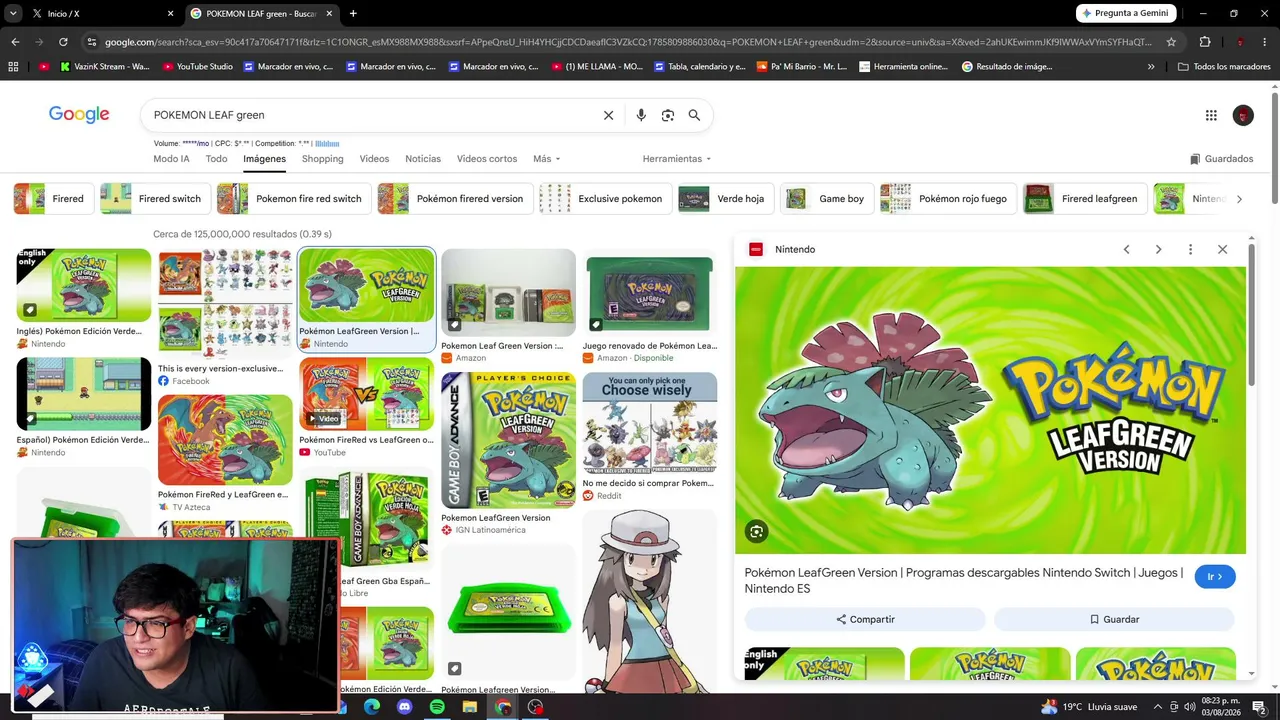Open the FireRed vs LeafGreen YouTube video thumbnail
Image resolution: width=1280 pixels, height=720 pixels.
(367, 395)
